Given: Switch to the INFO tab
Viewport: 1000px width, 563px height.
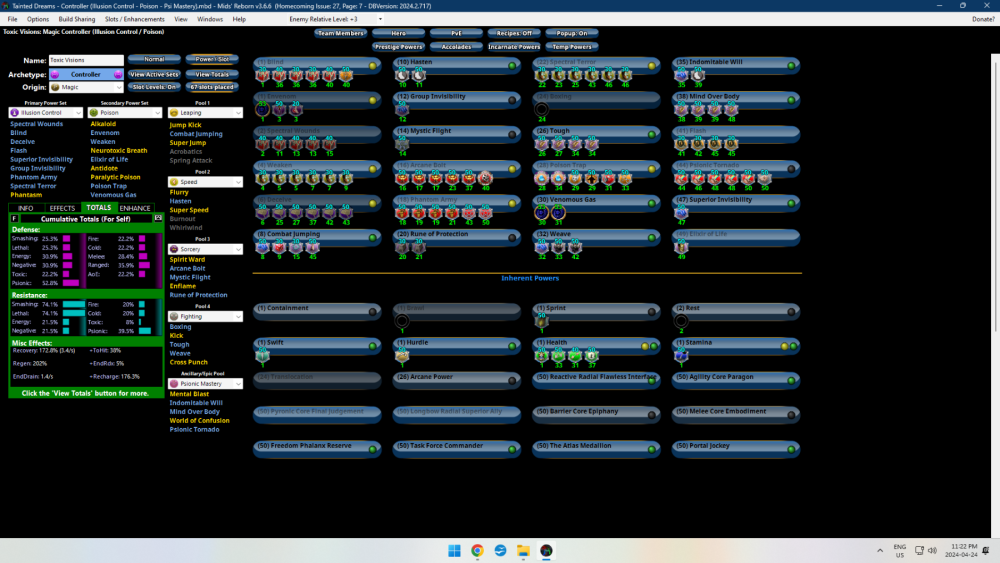Looking at the screenshot, I should 26,208.
